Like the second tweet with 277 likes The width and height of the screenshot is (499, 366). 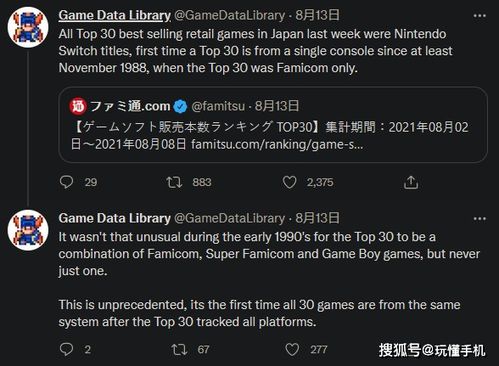[x=292, y=349]
